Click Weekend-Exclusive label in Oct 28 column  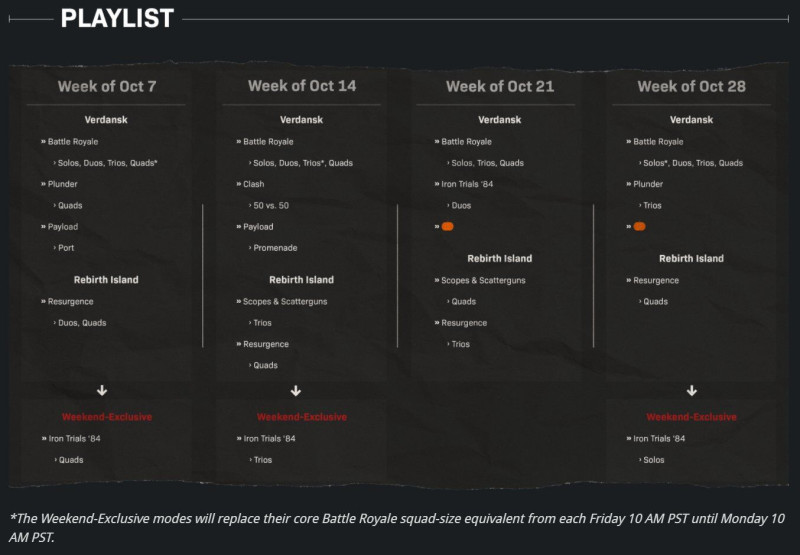[691, 417]
